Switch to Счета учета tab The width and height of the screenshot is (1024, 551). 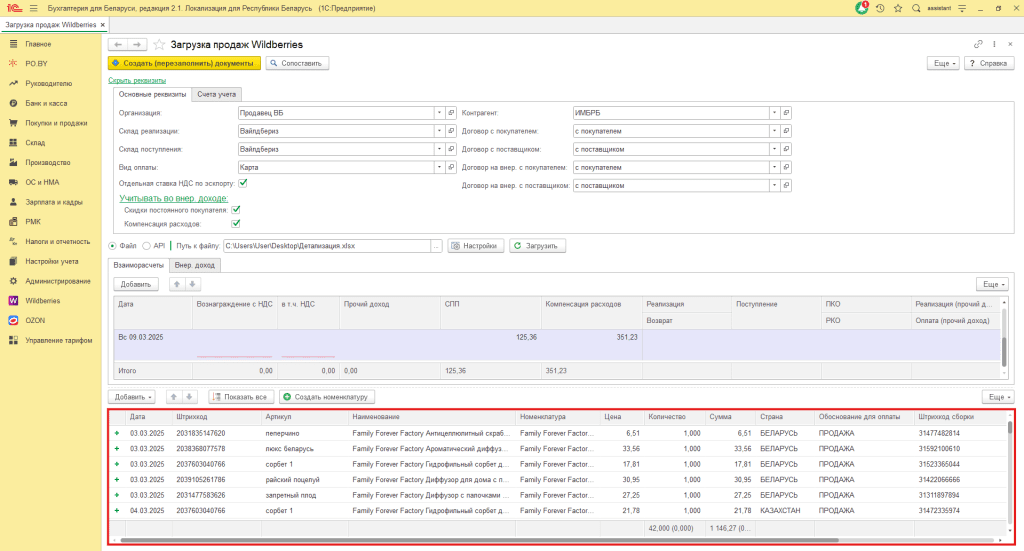[x=216, y=94]
